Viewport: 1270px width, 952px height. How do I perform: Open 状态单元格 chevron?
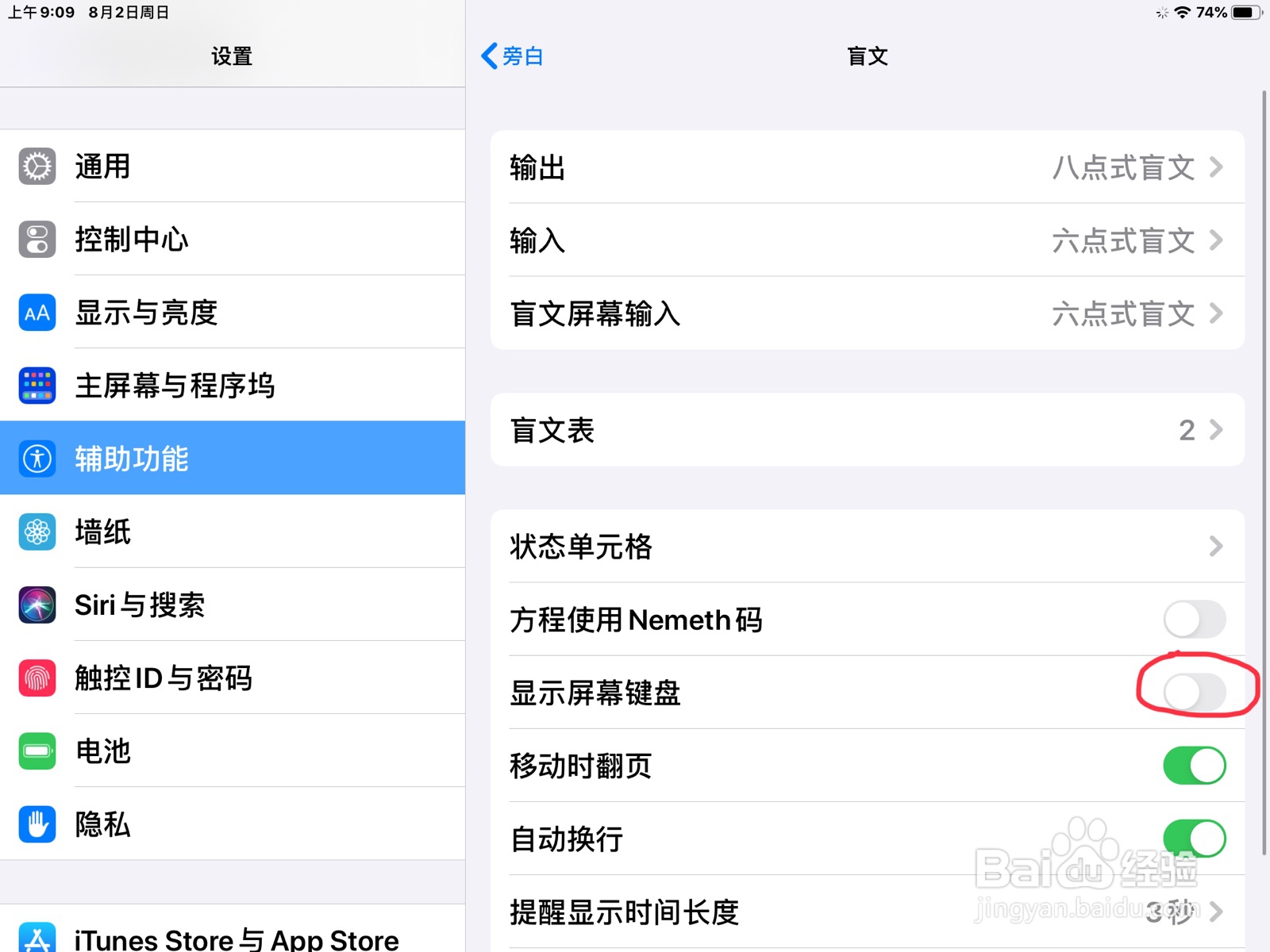[1216, 546]
